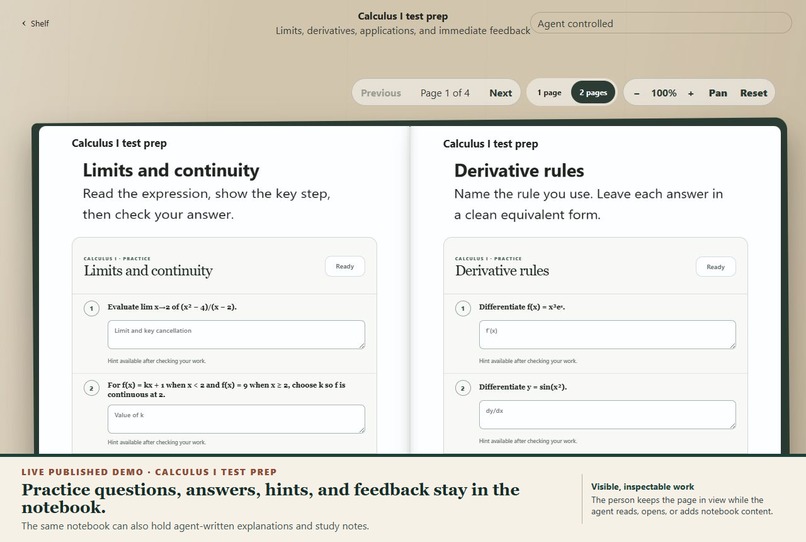The image size is (806, 542).
Task: Go to the Next page
Action: pyautogui.click(x=500, y=93)
